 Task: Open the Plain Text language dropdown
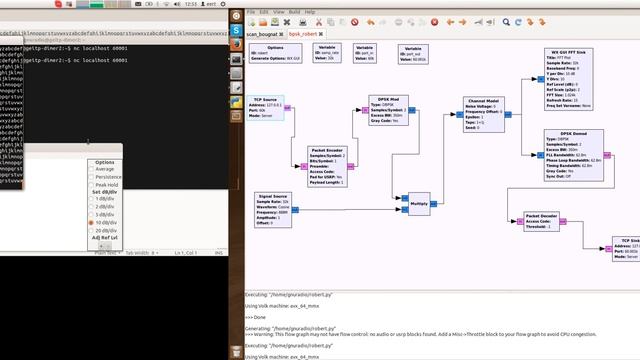coord(107,253)
